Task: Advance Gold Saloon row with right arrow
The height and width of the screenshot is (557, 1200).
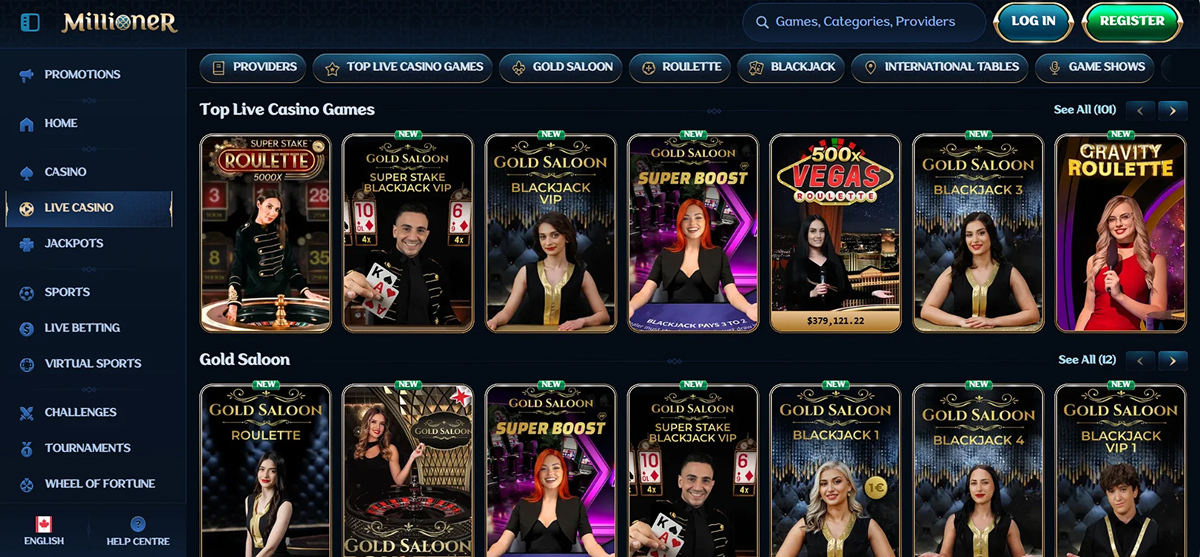Action: pos(1173,360)
